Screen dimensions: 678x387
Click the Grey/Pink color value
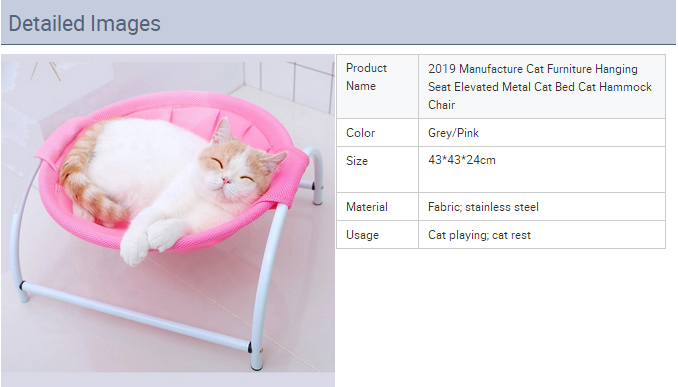[x=453, y=133]
